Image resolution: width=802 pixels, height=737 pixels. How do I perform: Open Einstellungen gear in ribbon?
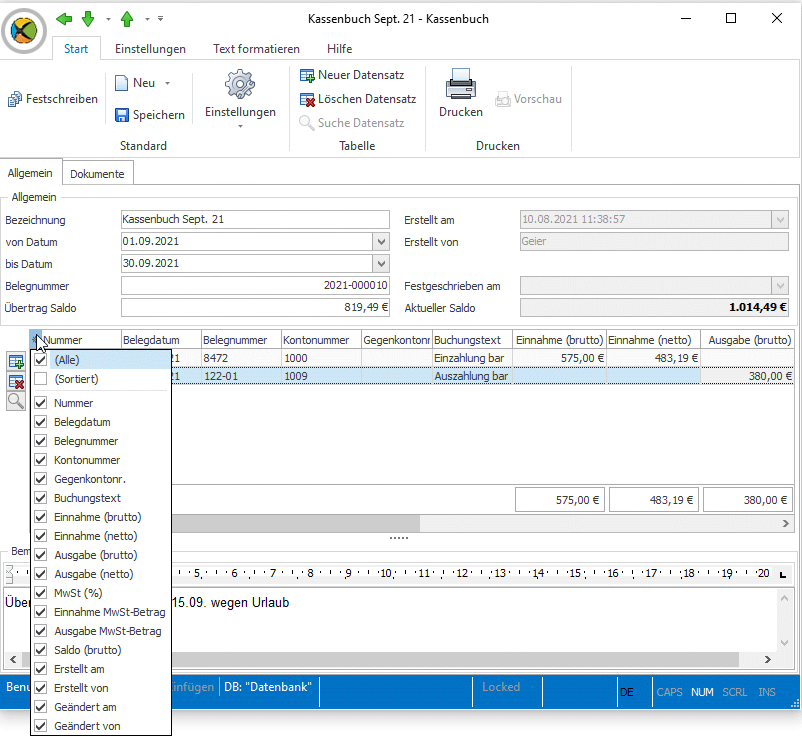pos(240,84)
